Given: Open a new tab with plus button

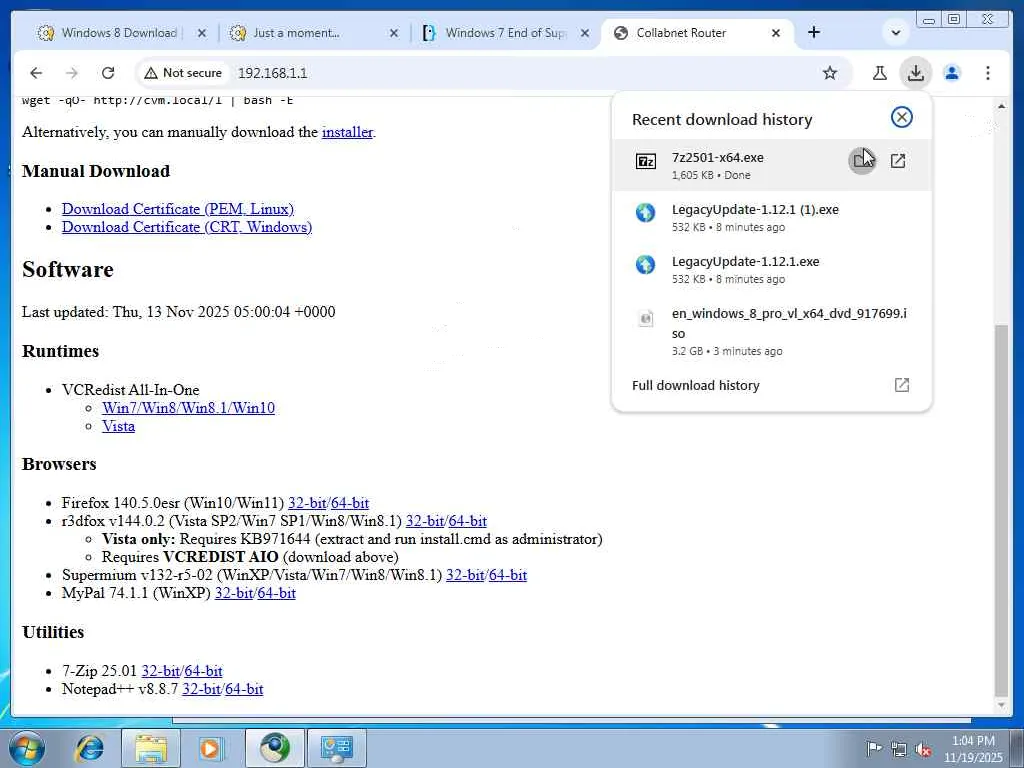Looking at the screenshot, I should click(814, 32).
